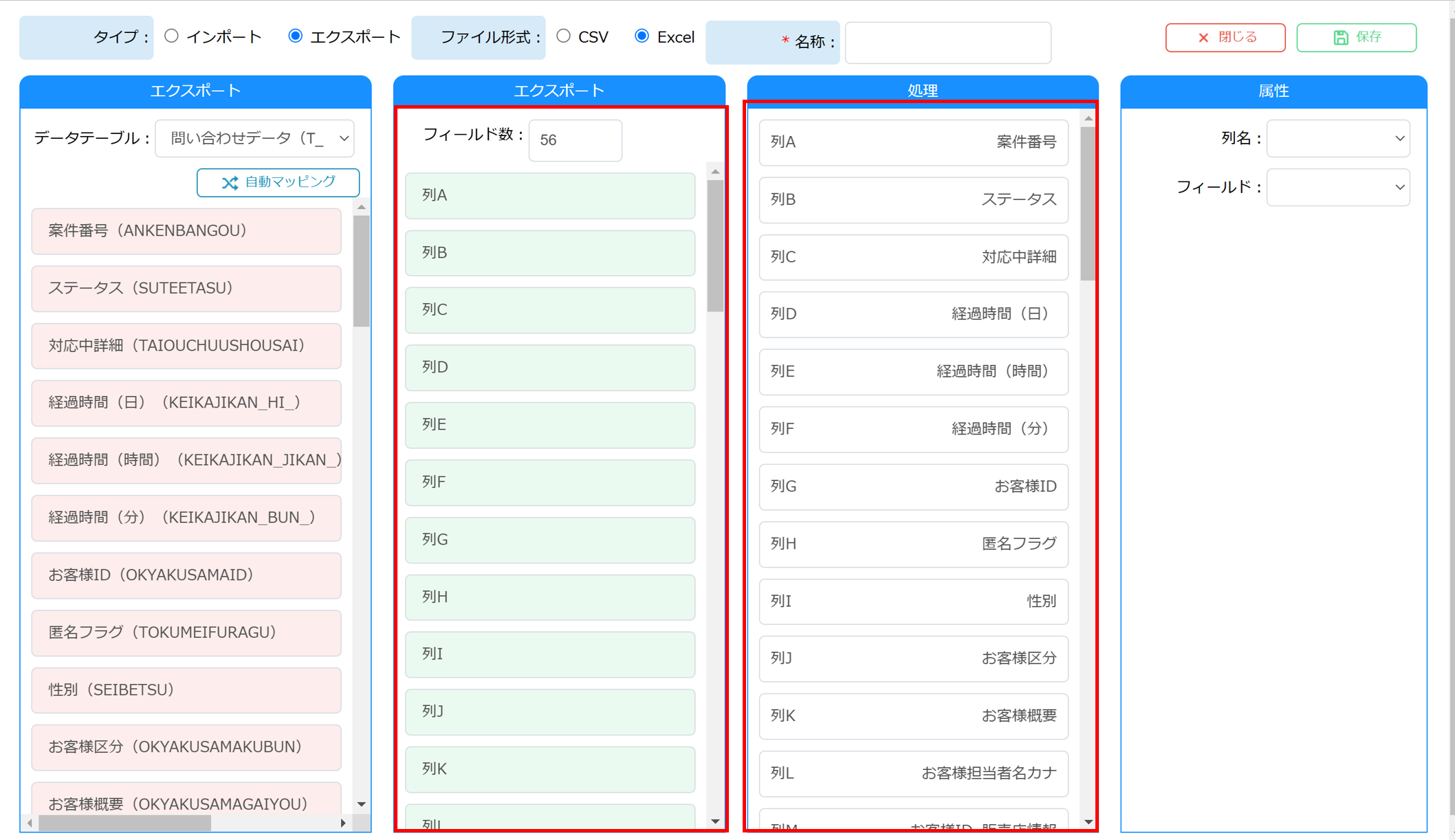Select 経過時間（日）（KEIKAJIKAN_HI_）source field
The image size is (1455, 840).
186,403
